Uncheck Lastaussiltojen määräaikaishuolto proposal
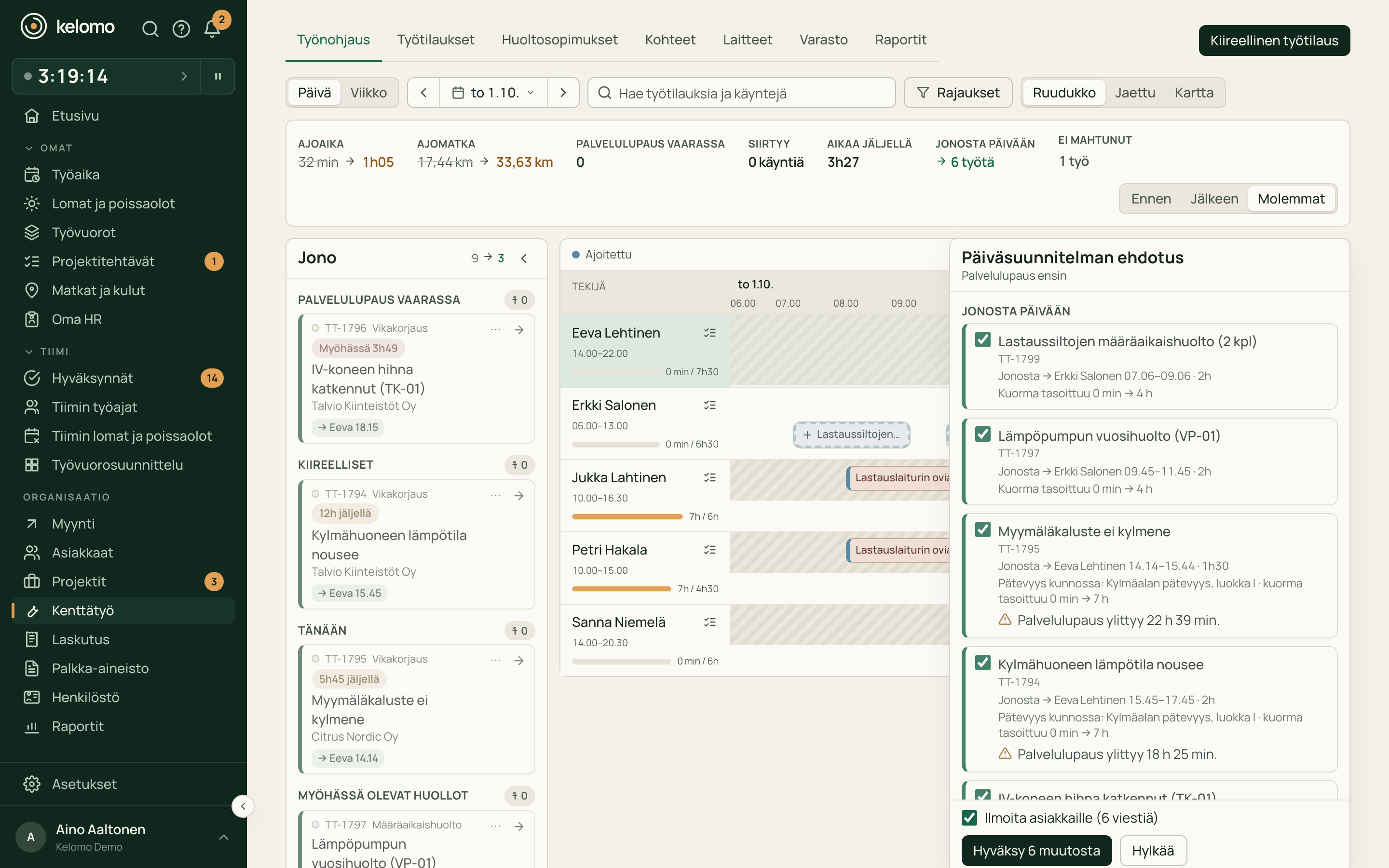The width and height of the screenshot is (1389, 868). click(982, 340)
